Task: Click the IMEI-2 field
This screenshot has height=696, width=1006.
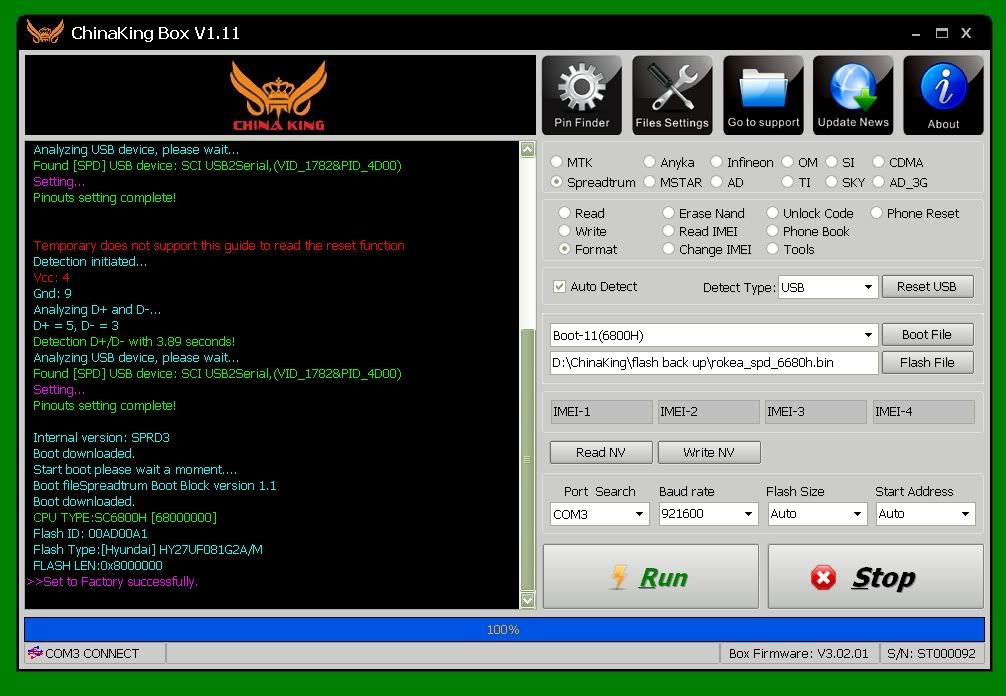Action: [x=708, y=411]
